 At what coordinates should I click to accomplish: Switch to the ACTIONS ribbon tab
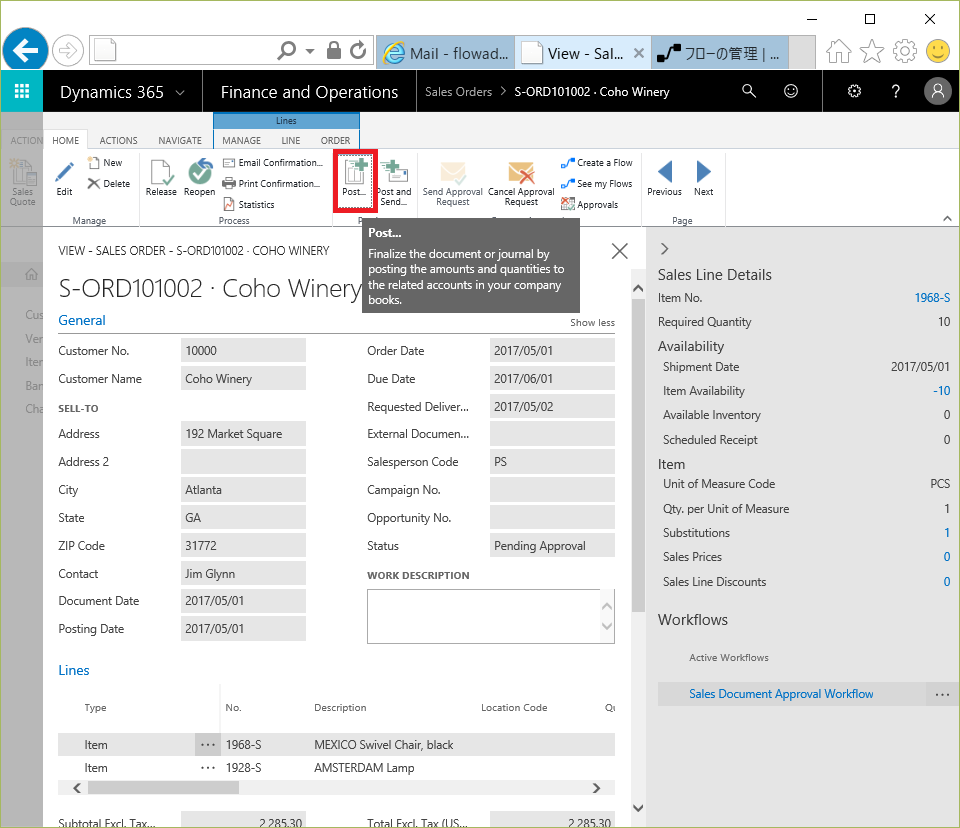(119, 140)
